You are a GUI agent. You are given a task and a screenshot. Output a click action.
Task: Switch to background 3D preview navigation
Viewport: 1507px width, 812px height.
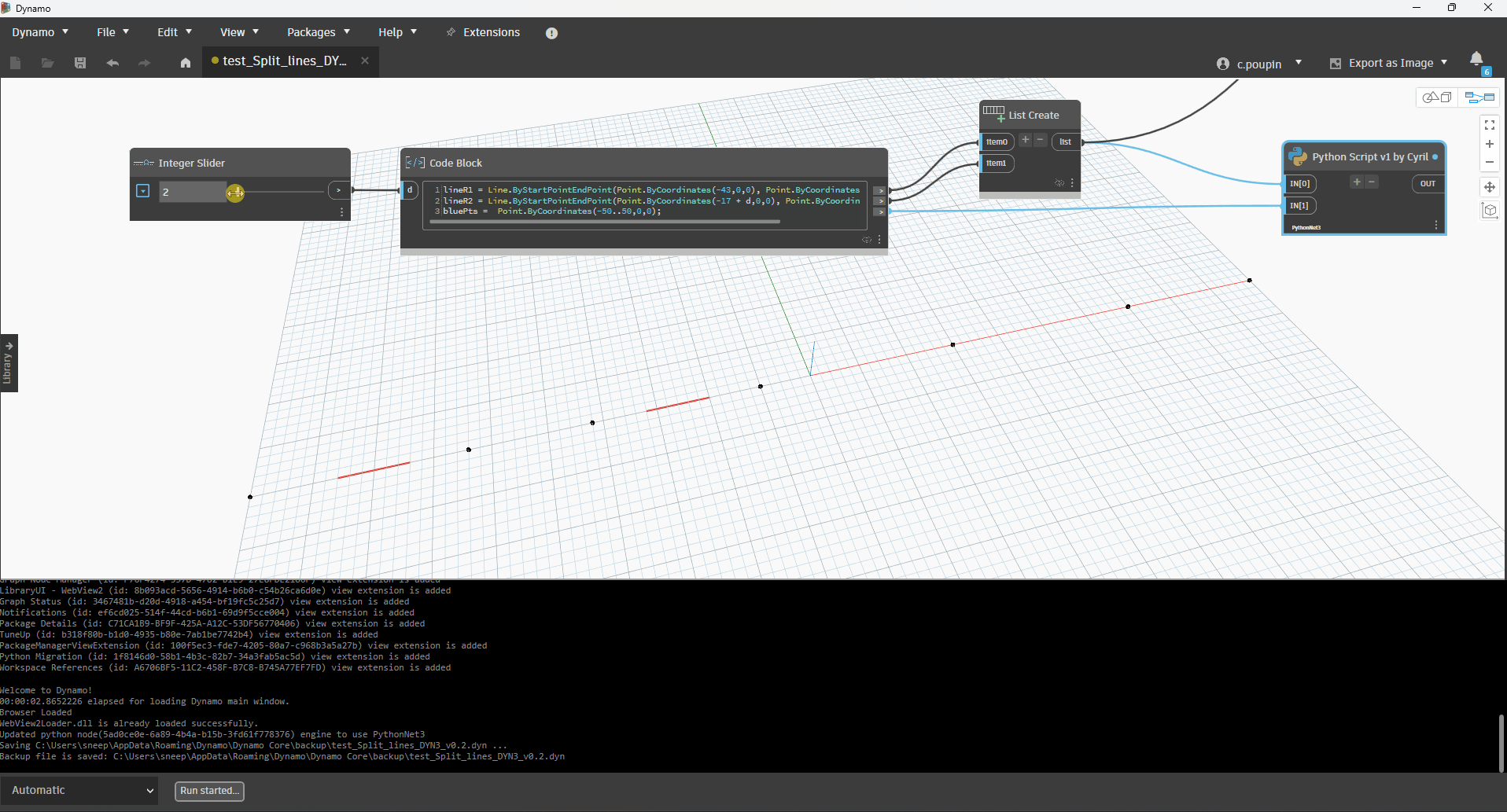click(1438, 97)
